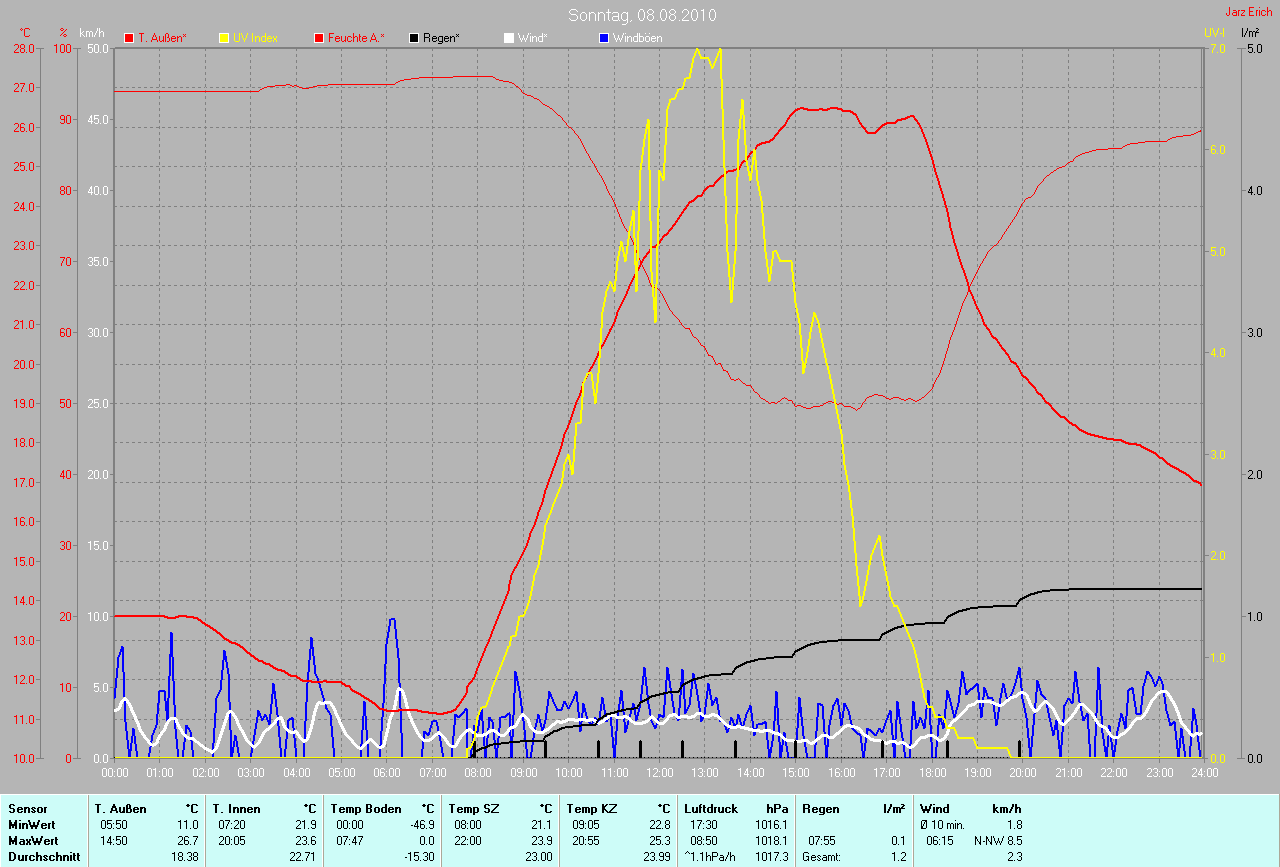
Task: Click the red T. Außen legend square
Action: (129, 38)
